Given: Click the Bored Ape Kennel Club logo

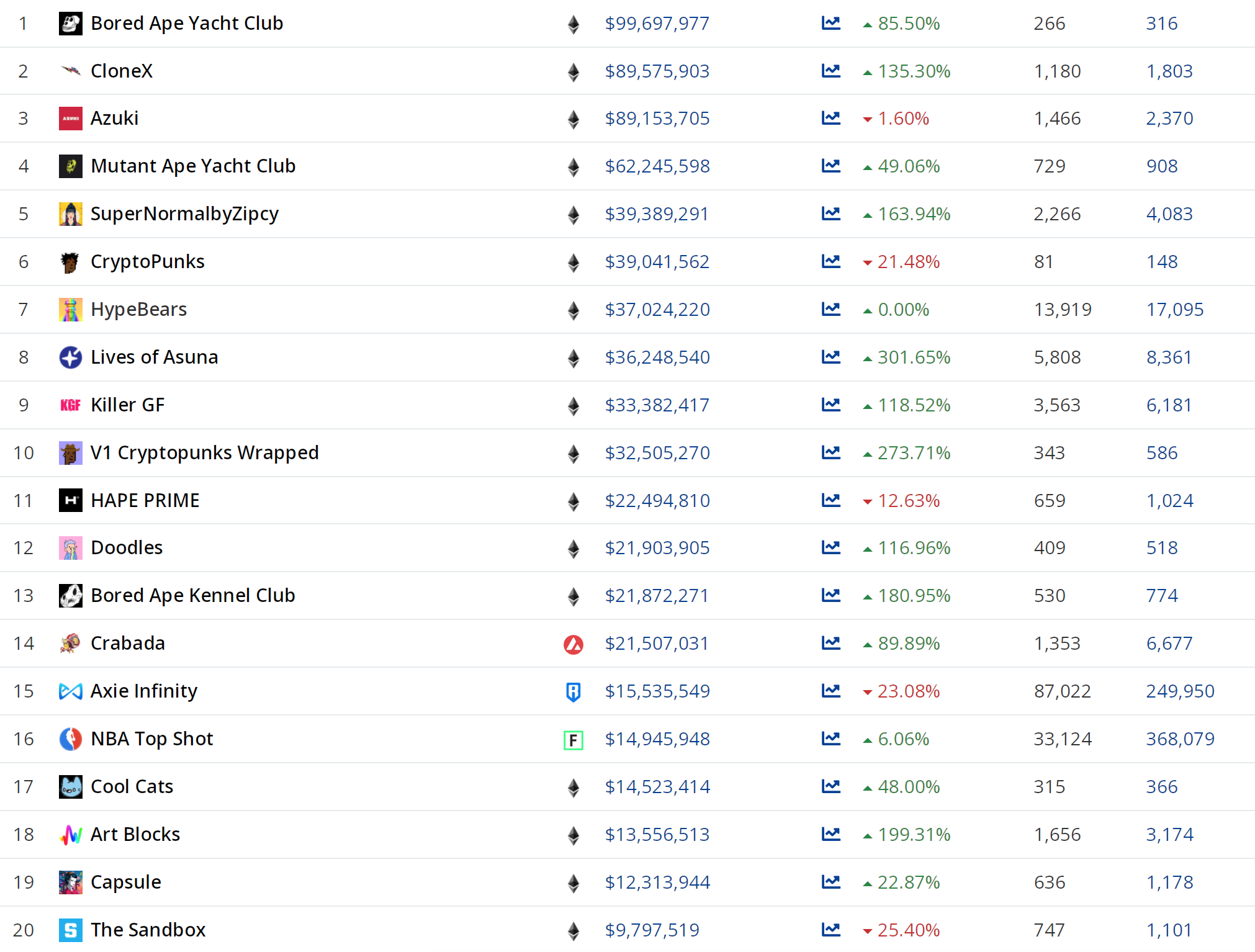Looking at the screenshot, I should click(x=70, y=596).
